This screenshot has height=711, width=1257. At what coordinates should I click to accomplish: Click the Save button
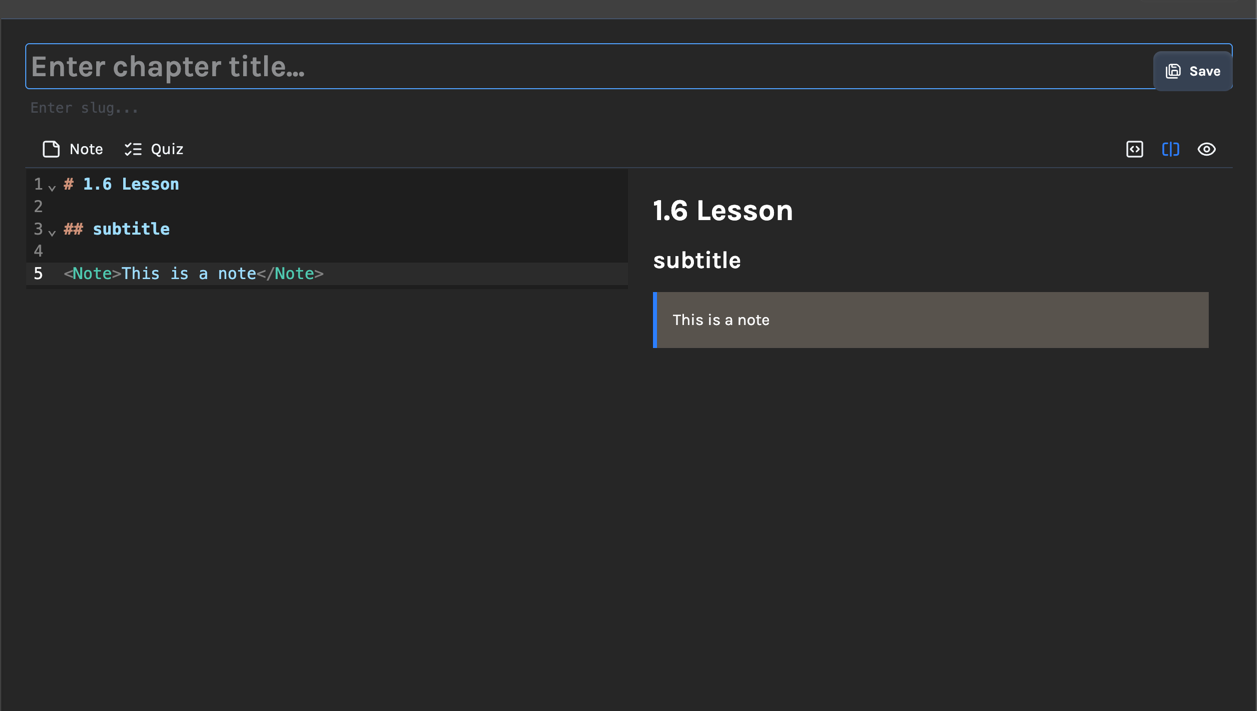coord(1192,71)
